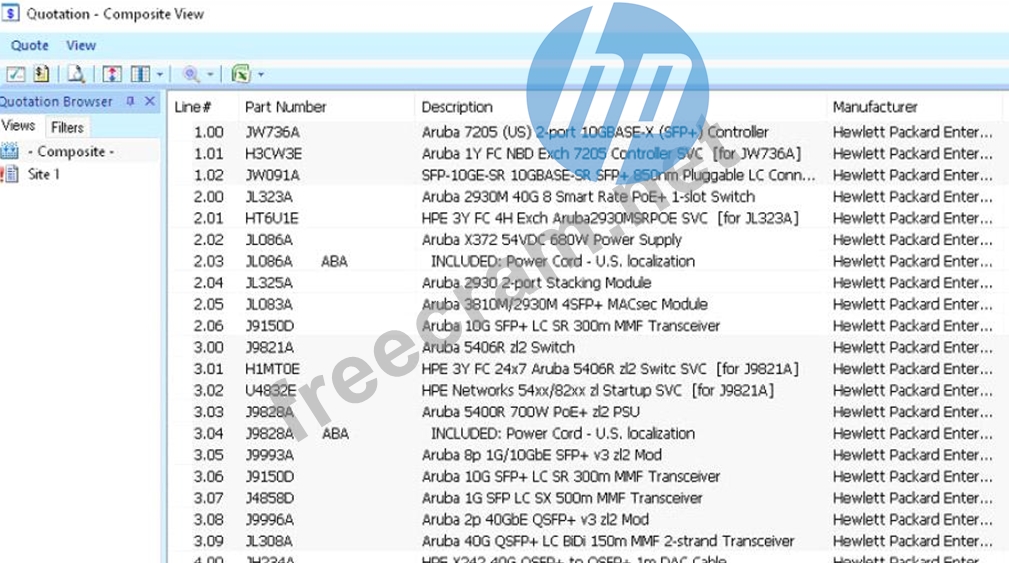
Task: Close the Quotation Browser panel
Action: (150, 101)
